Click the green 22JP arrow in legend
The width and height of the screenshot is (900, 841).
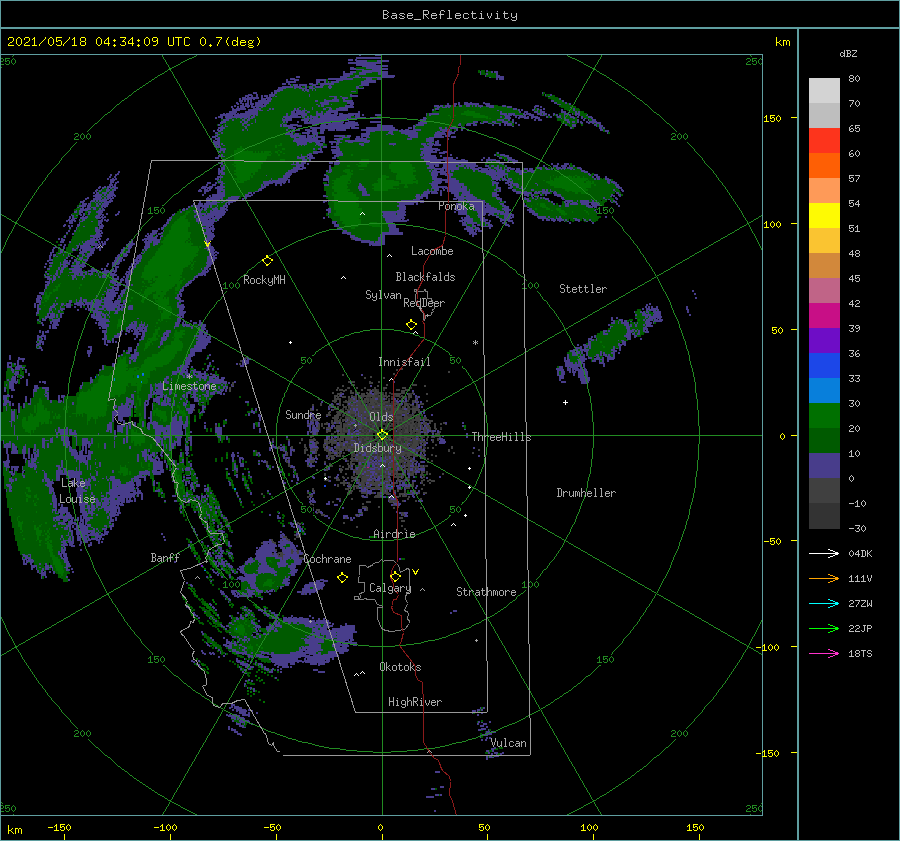pos(824,629)
